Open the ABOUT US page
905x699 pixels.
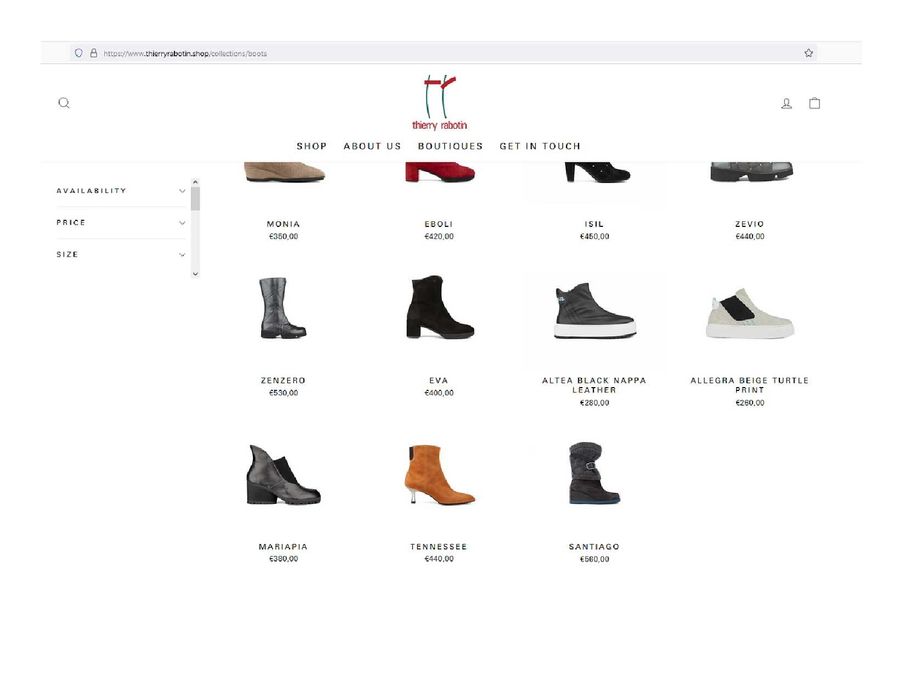click(372, 146)
